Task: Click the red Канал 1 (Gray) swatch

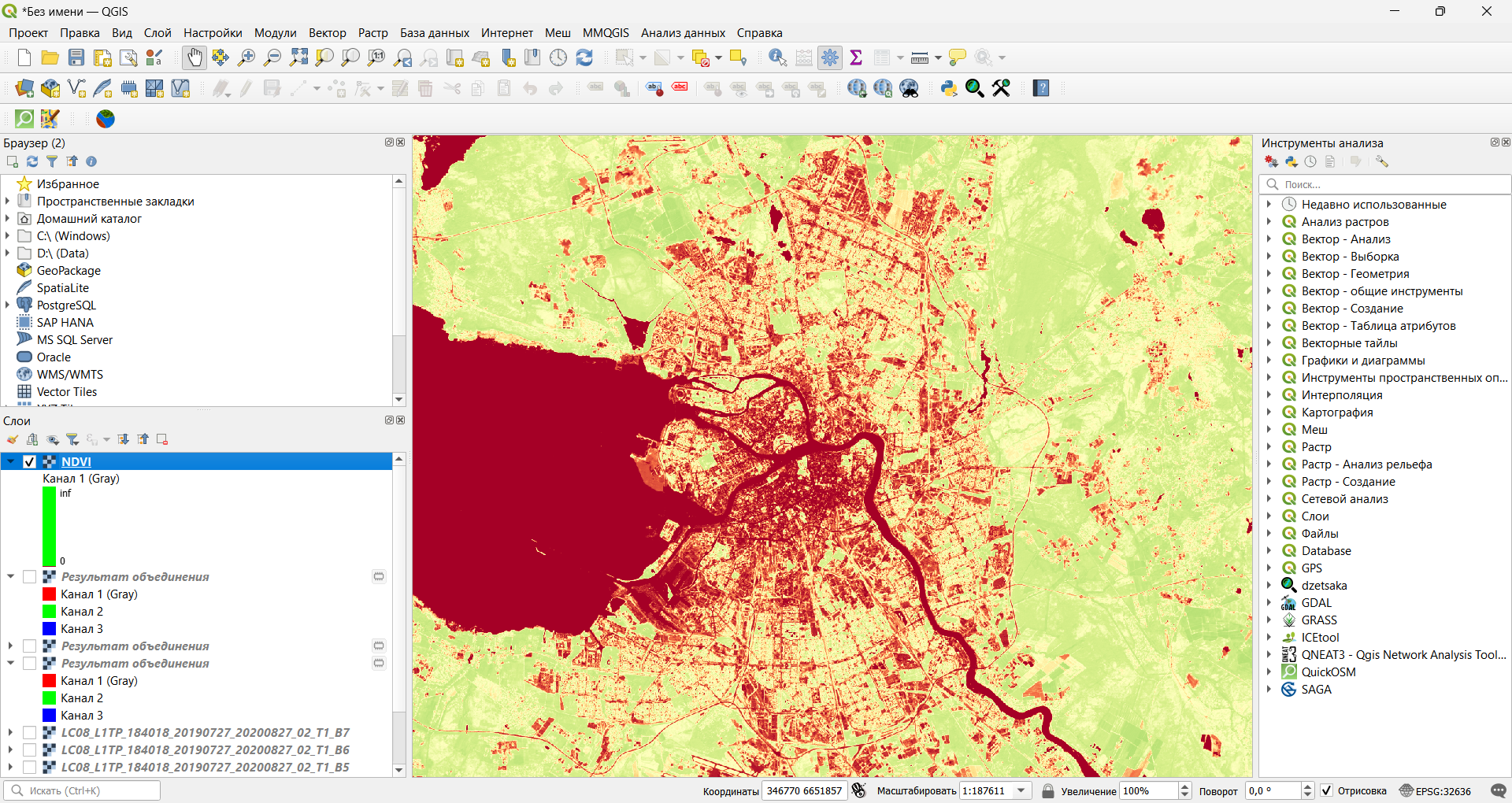Action: tap(49, 594)
